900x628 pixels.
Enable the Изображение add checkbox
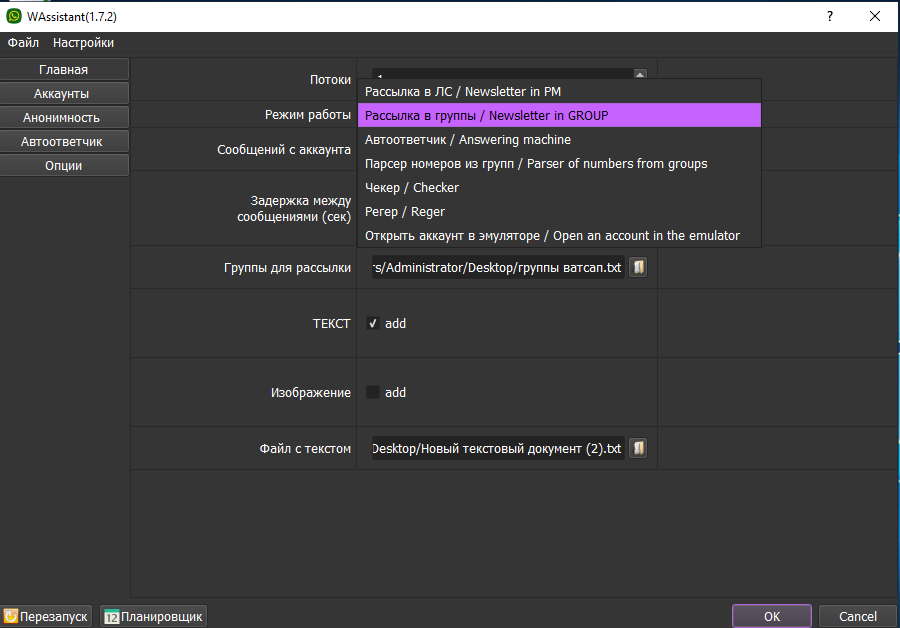point(373,393)
